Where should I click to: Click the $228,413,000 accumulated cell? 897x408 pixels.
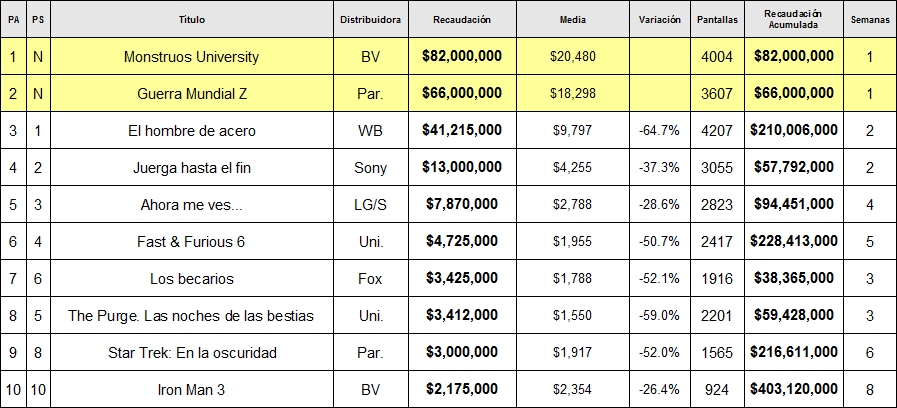tap(793, 241)
